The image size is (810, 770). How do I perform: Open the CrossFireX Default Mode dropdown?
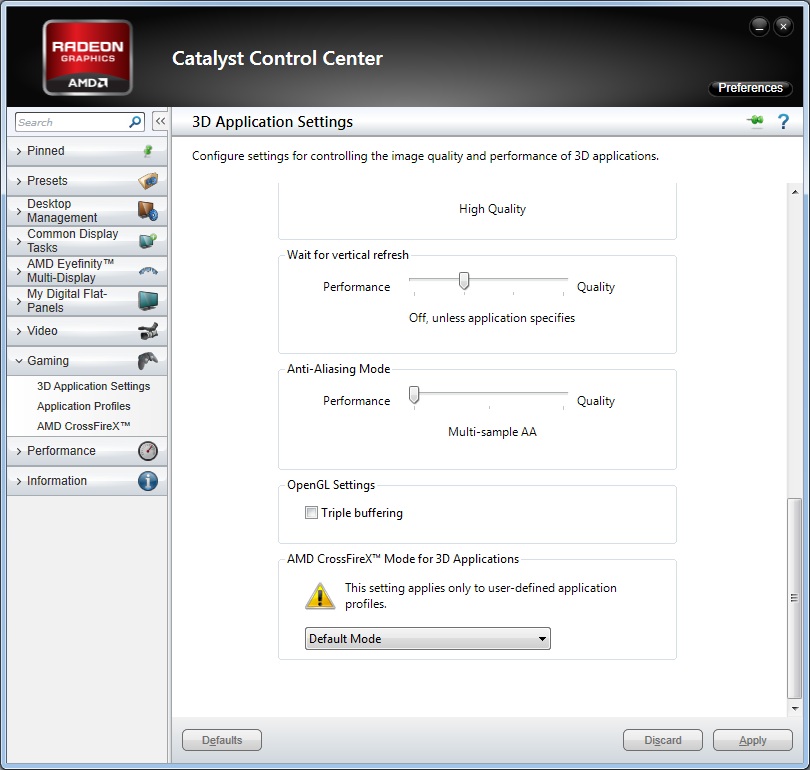tap(427, 638)
